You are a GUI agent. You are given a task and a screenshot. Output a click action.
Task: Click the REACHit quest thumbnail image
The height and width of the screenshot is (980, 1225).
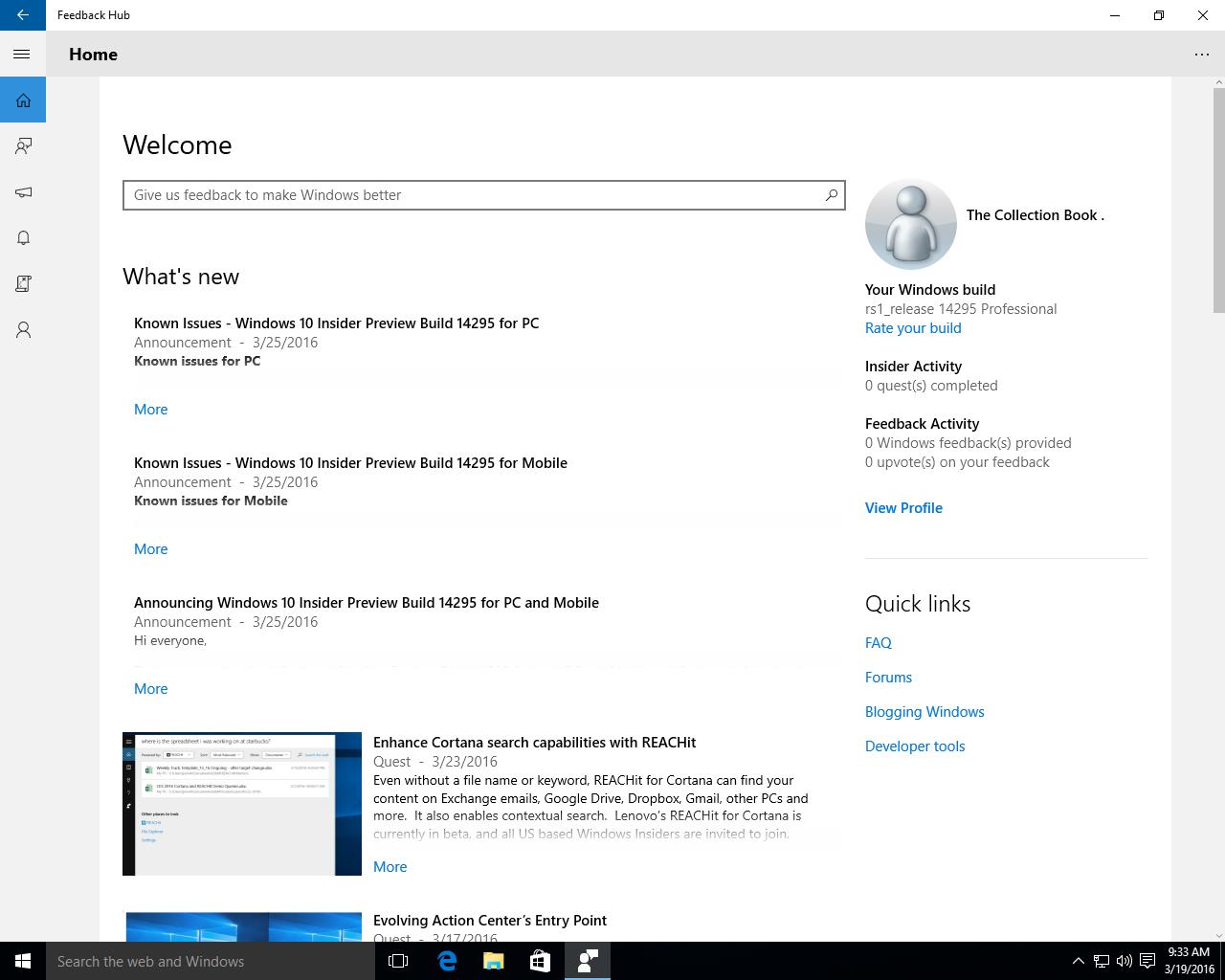(x=242, y=804)
